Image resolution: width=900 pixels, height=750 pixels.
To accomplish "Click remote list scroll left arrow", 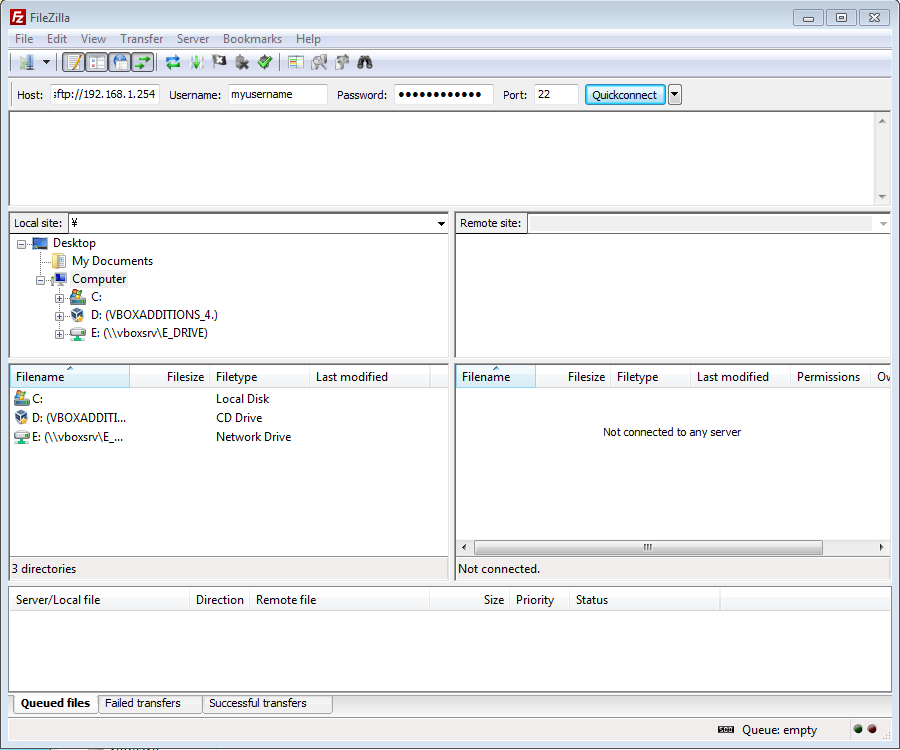I will pos(464,547).
